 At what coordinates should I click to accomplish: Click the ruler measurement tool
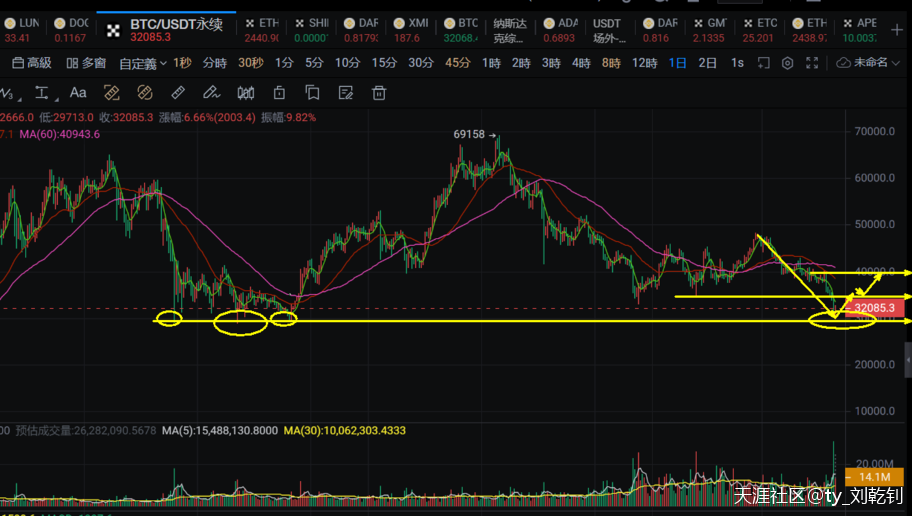click(178, 93)
